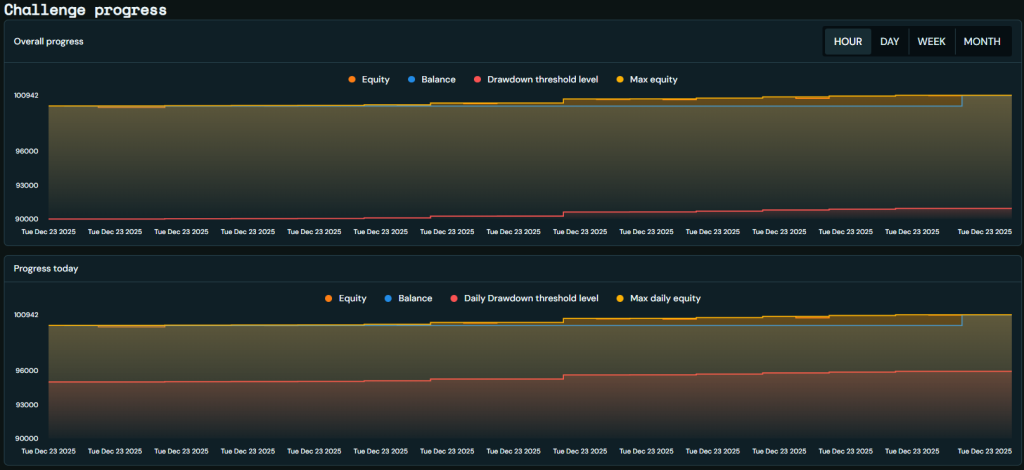
Task: Toggle the Max daily equity series
Action: click(667, 298)
